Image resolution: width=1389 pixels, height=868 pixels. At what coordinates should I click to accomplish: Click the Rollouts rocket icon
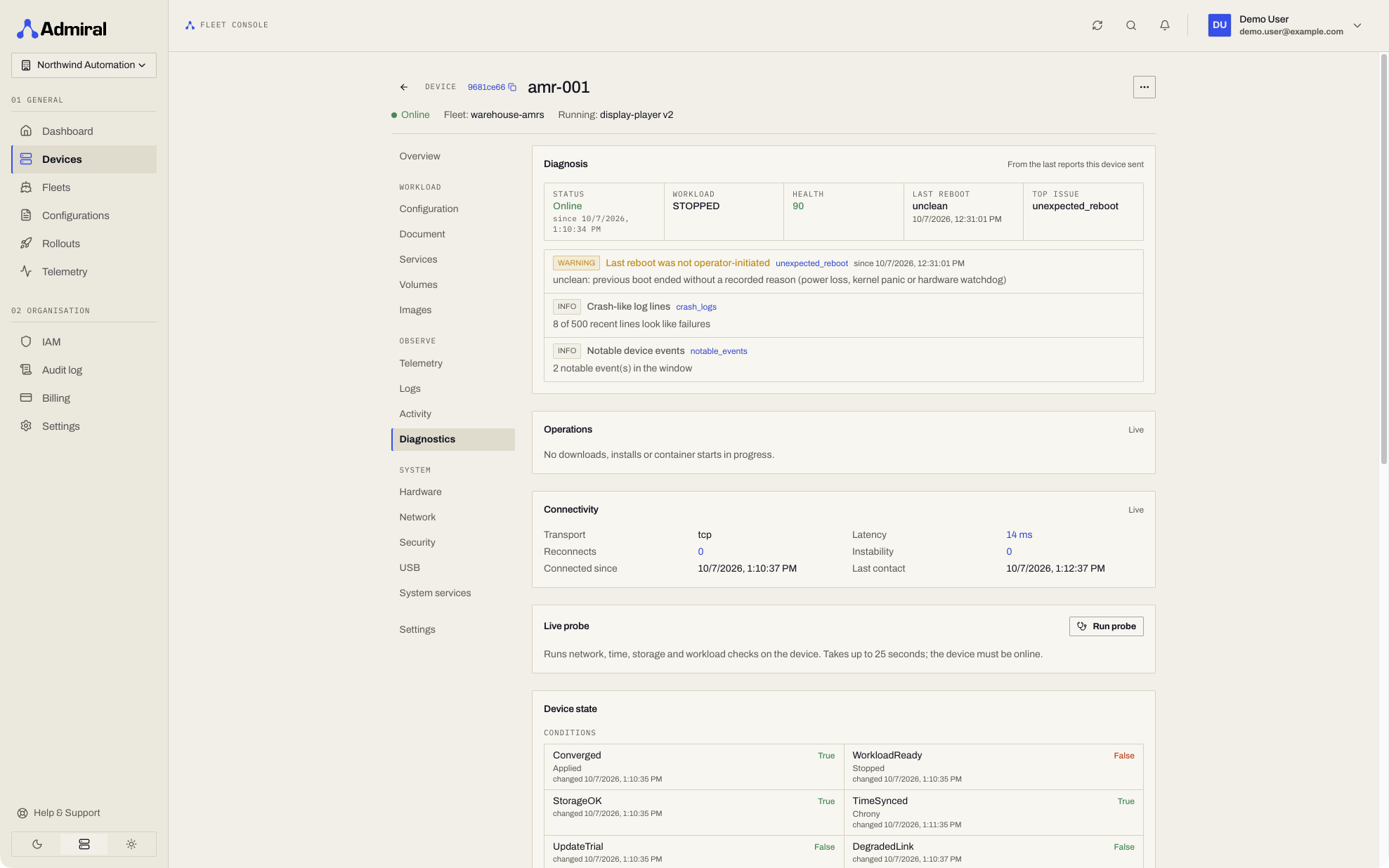click(26, 243)
